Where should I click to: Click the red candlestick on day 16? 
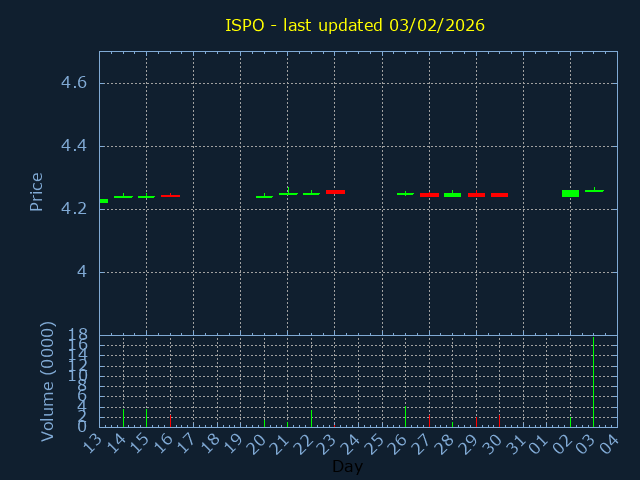tap(170, 196)
